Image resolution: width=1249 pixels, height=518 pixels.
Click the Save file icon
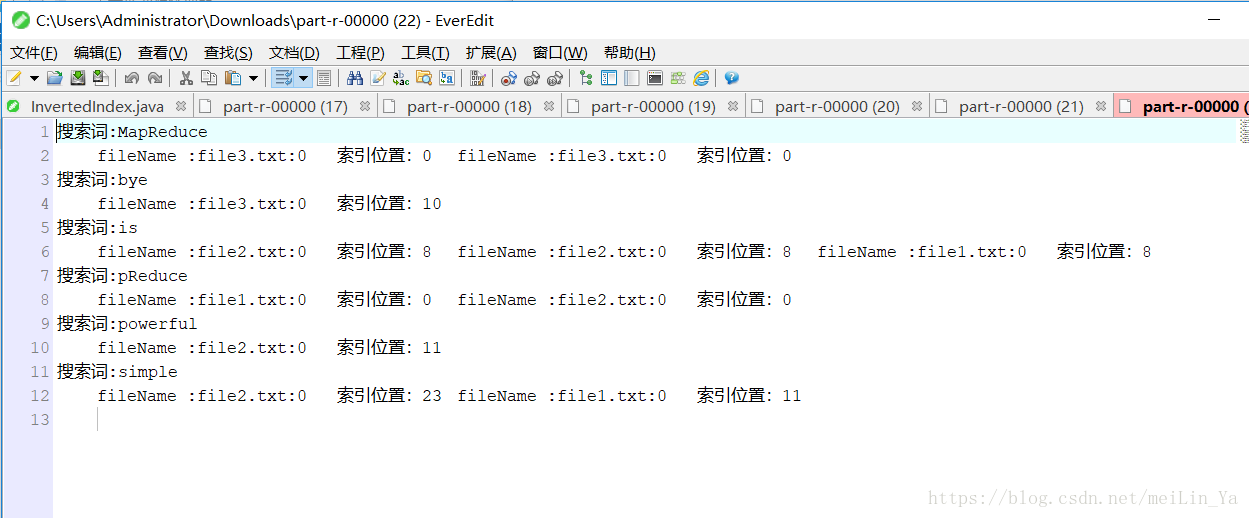(x=78, y=78)
